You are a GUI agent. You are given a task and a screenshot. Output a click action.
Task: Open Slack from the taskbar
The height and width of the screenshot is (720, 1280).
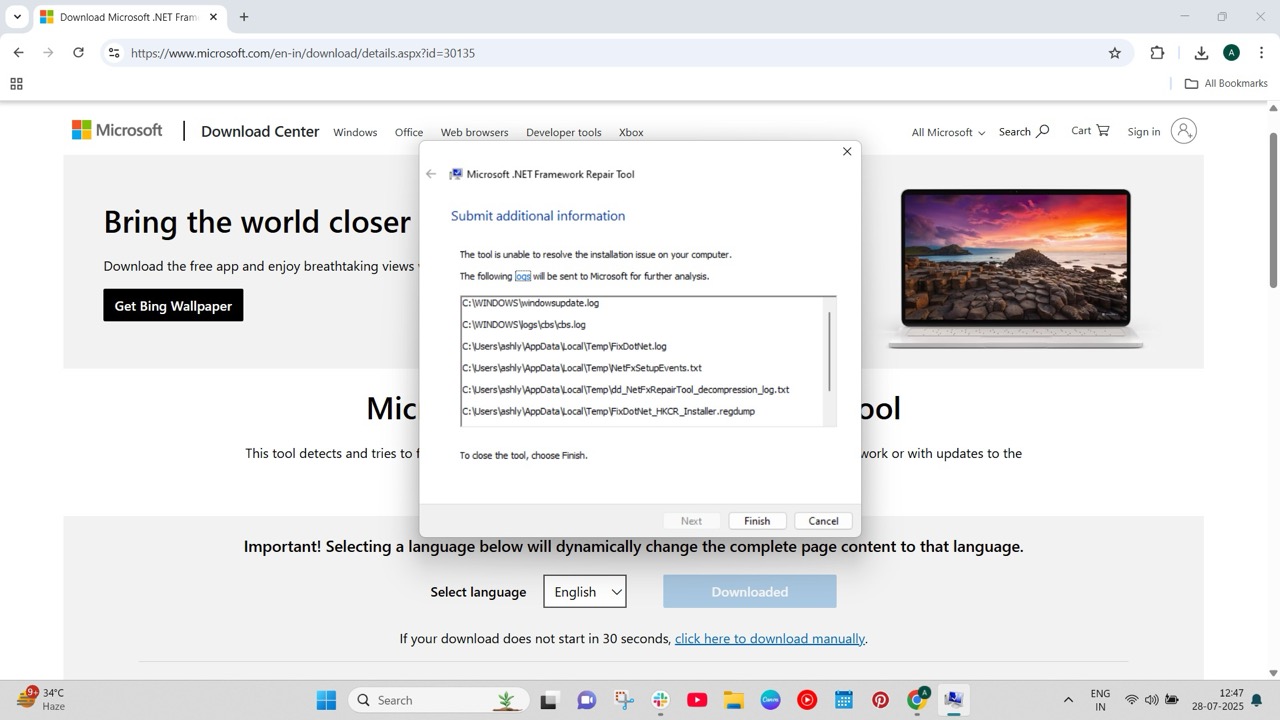coord(659,700)
